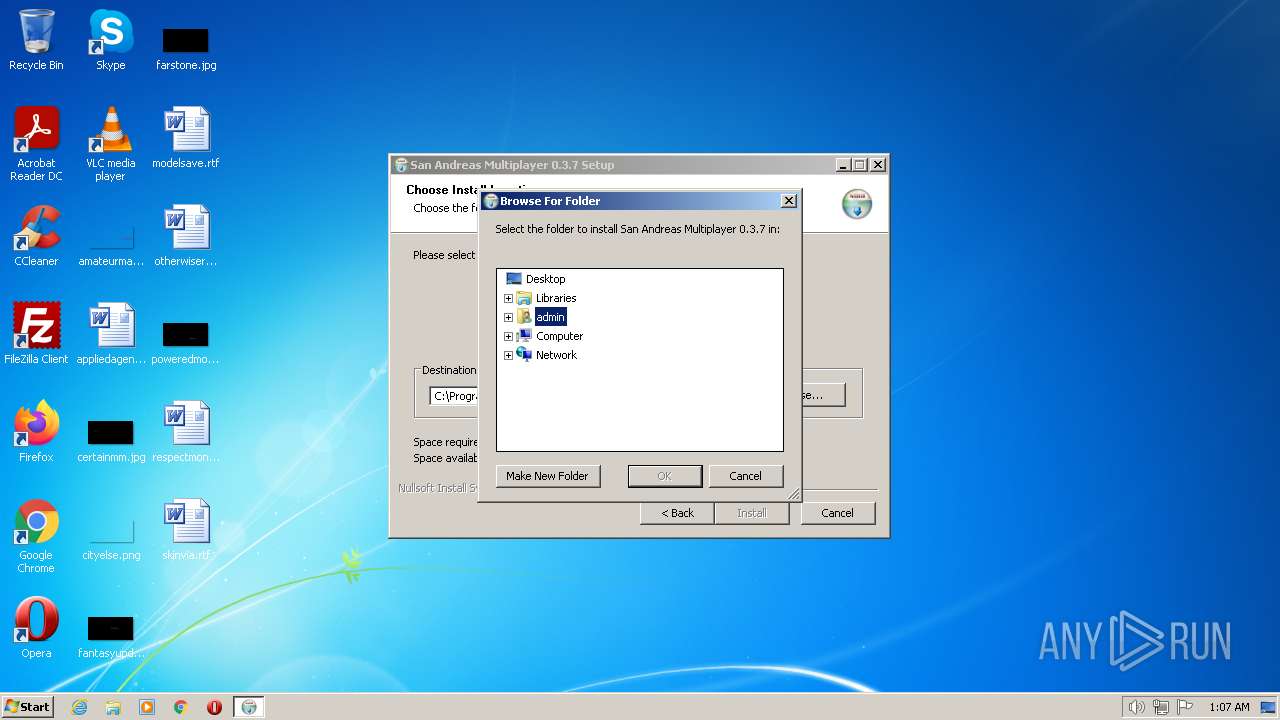Launch VLC media player shortcut
Screen dimensions: 1280x720
point(110,143)
